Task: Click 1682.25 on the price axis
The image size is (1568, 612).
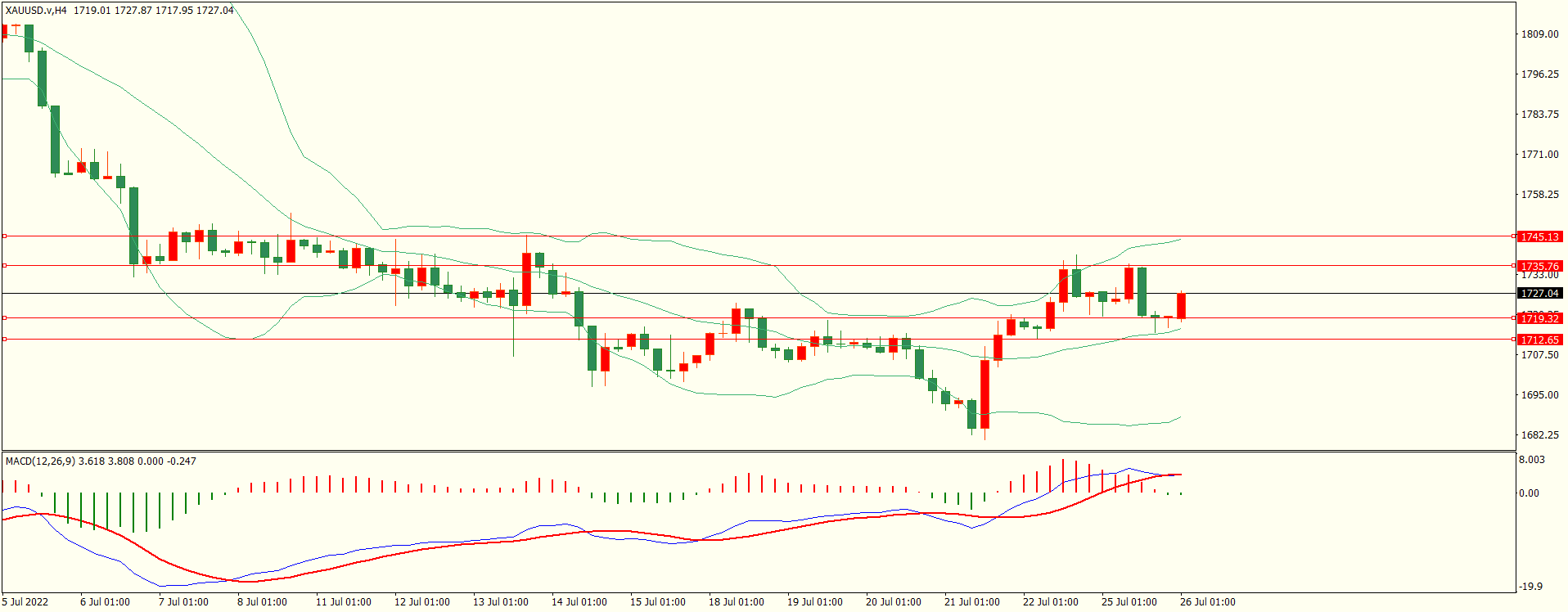Action: pos(1539,435)
